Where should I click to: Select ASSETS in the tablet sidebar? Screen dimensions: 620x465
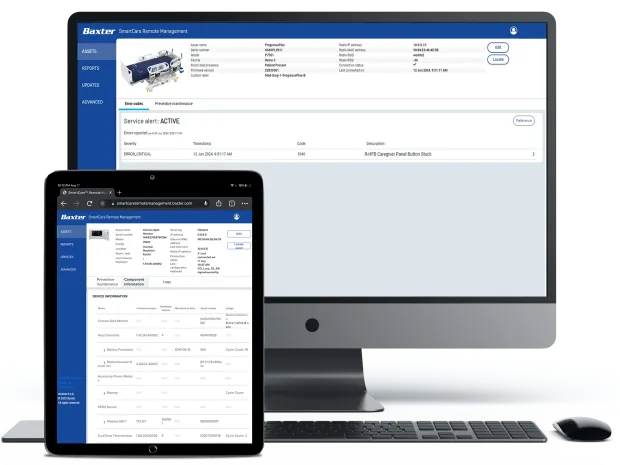pyautogui.click(x=71, y=232)
